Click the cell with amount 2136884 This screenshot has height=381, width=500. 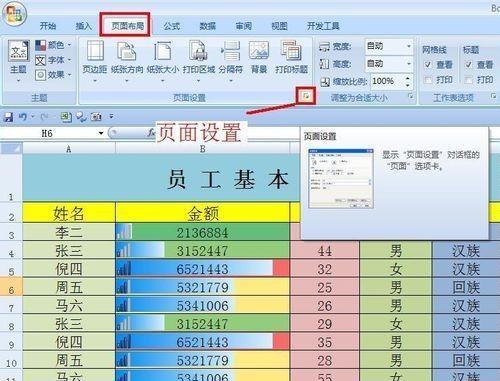click(202, 232)
